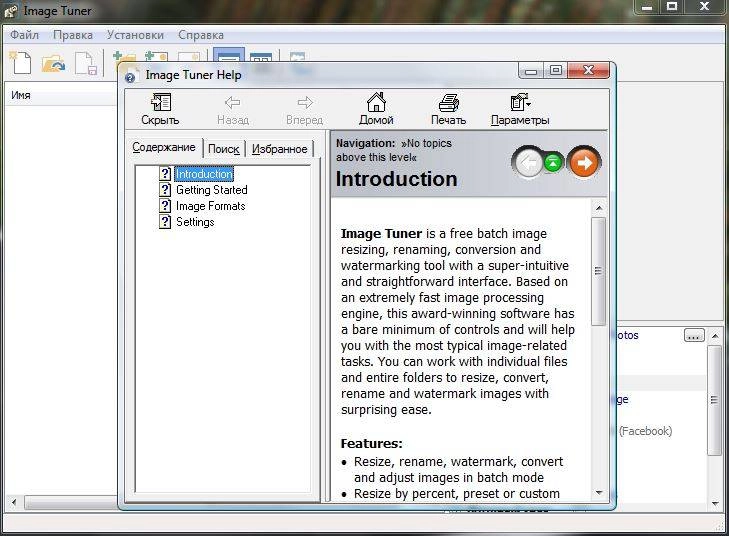Click the New file icon in Image Tuner toolbar
Viewport: 729px width, 536px height.
click(21, 63)
